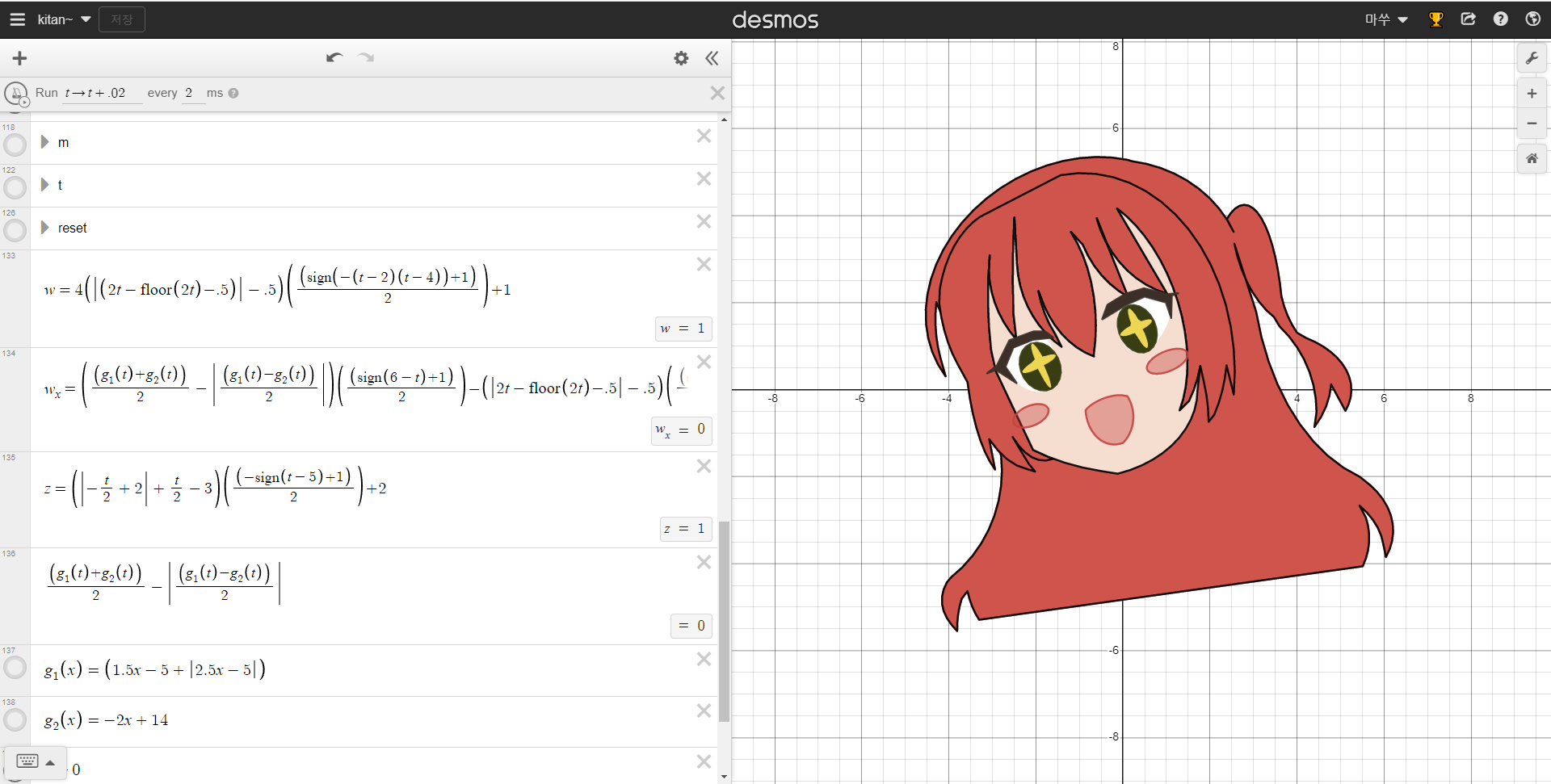The width and height of the screenshot is (1551, 784).
Task: Click the share graph icon
Action: tap(1469, 19)
